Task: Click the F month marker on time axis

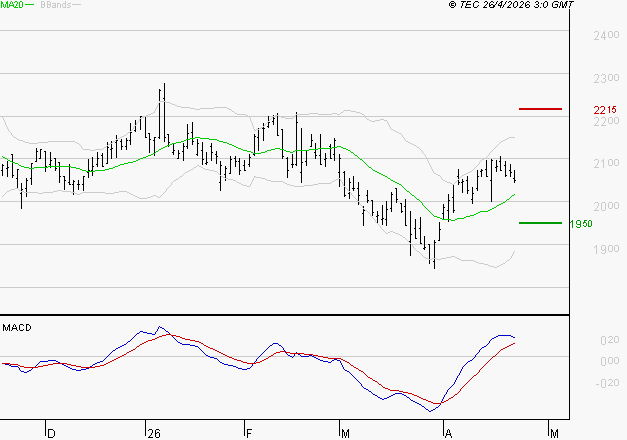Action: 249,434
